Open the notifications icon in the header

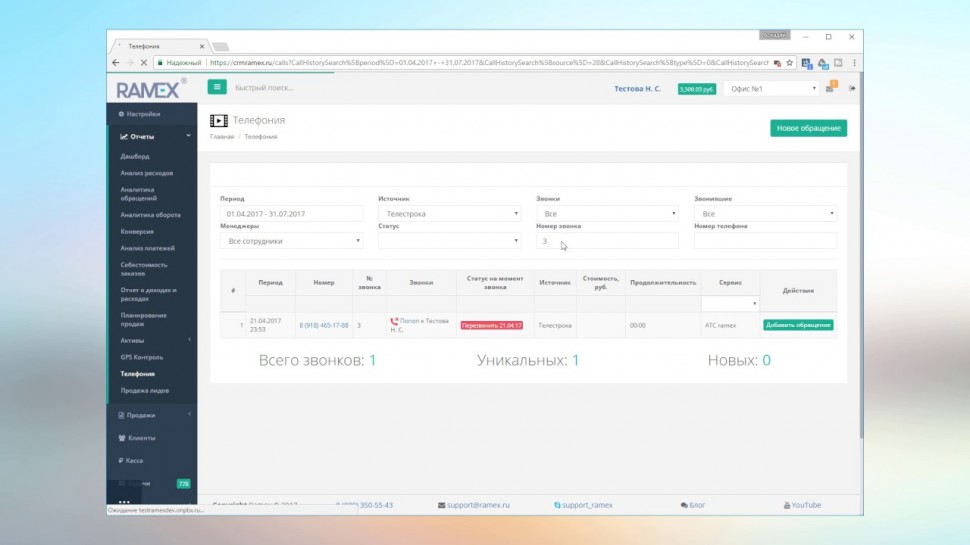[x=830, y=89]
